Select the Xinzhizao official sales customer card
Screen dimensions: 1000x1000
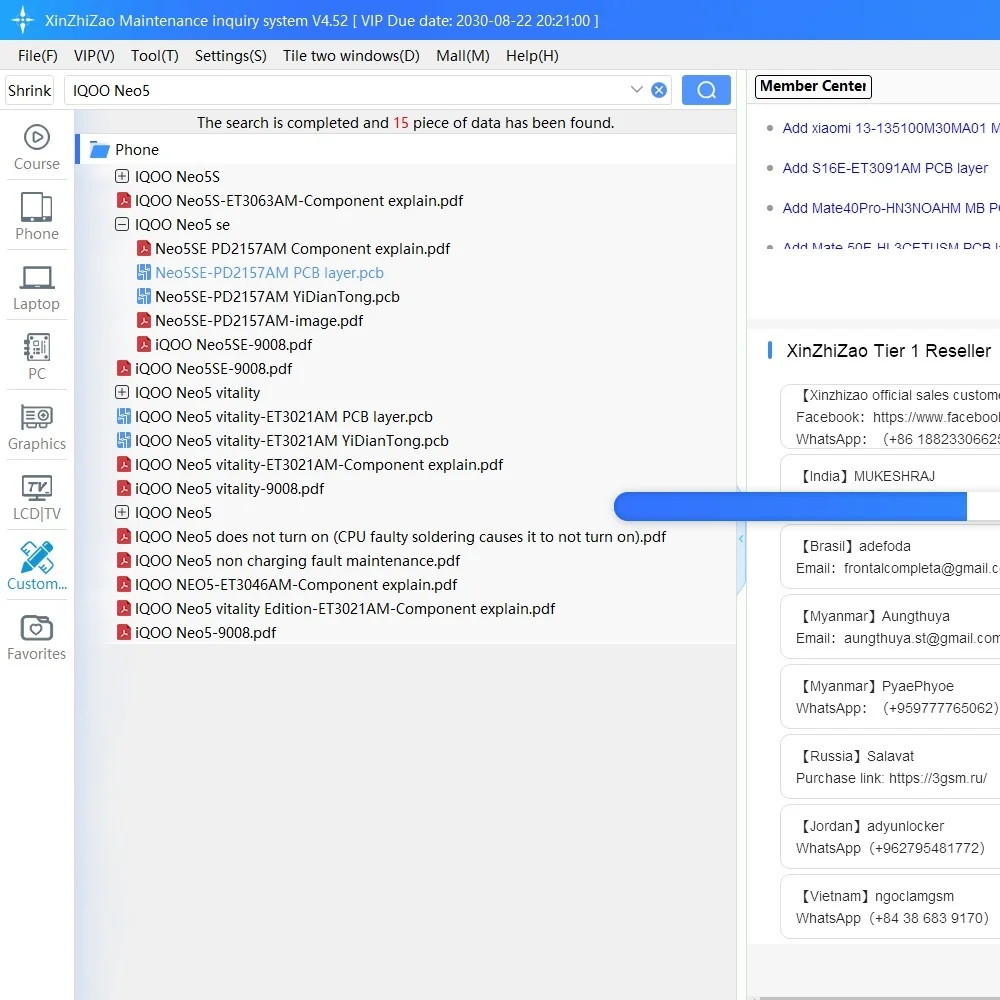click(890, 417)
